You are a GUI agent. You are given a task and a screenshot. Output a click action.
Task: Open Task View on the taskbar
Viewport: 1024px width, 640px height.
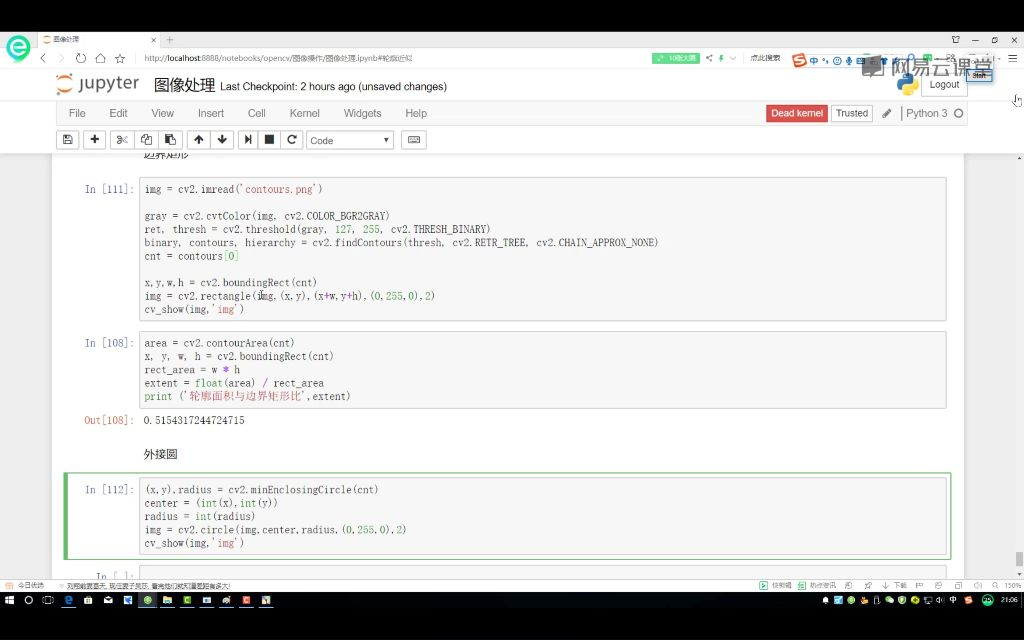pos(48,600)
